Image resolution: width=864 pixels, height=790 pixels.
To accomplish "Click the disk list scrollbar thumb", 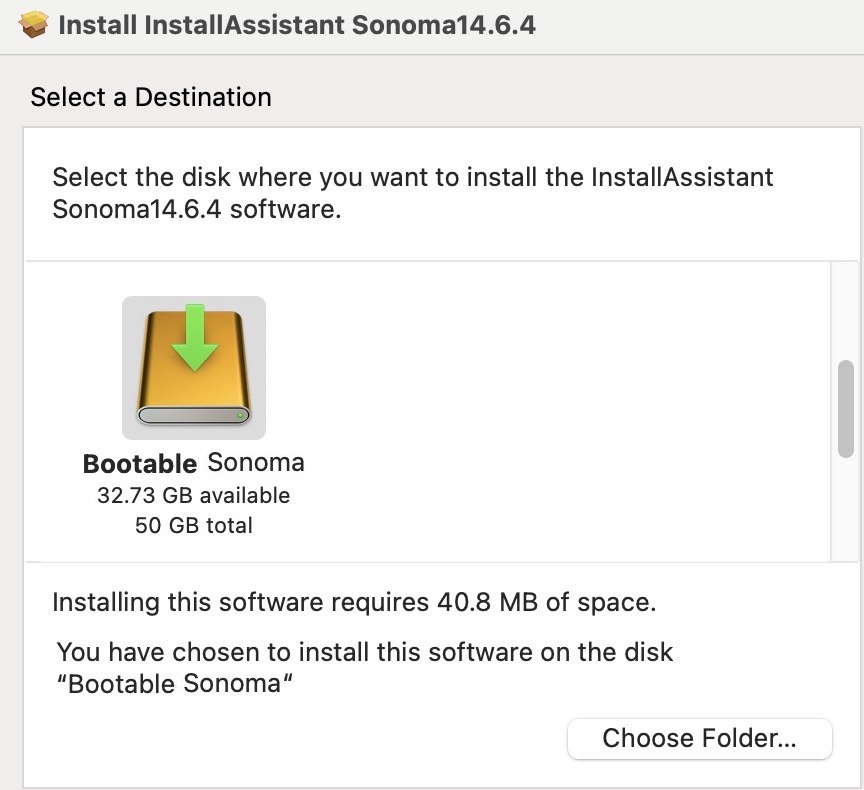I will (846, 408).
